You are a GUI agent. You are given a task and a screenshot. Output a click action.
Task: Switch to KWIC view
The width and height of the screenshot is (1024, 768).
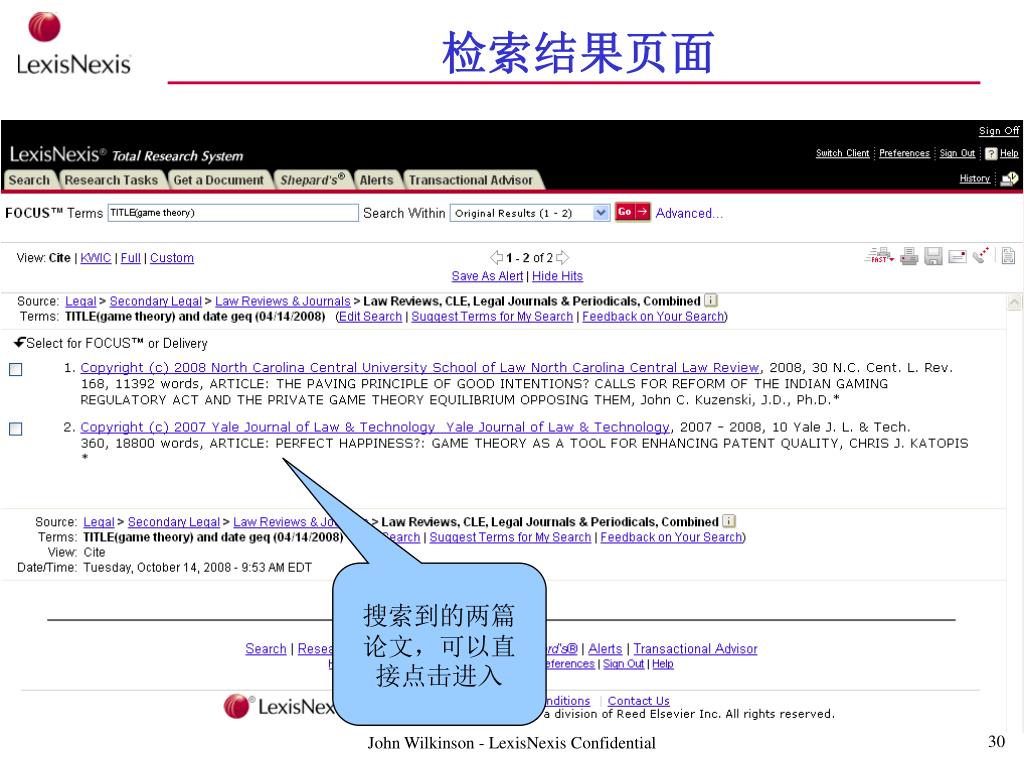95,258
